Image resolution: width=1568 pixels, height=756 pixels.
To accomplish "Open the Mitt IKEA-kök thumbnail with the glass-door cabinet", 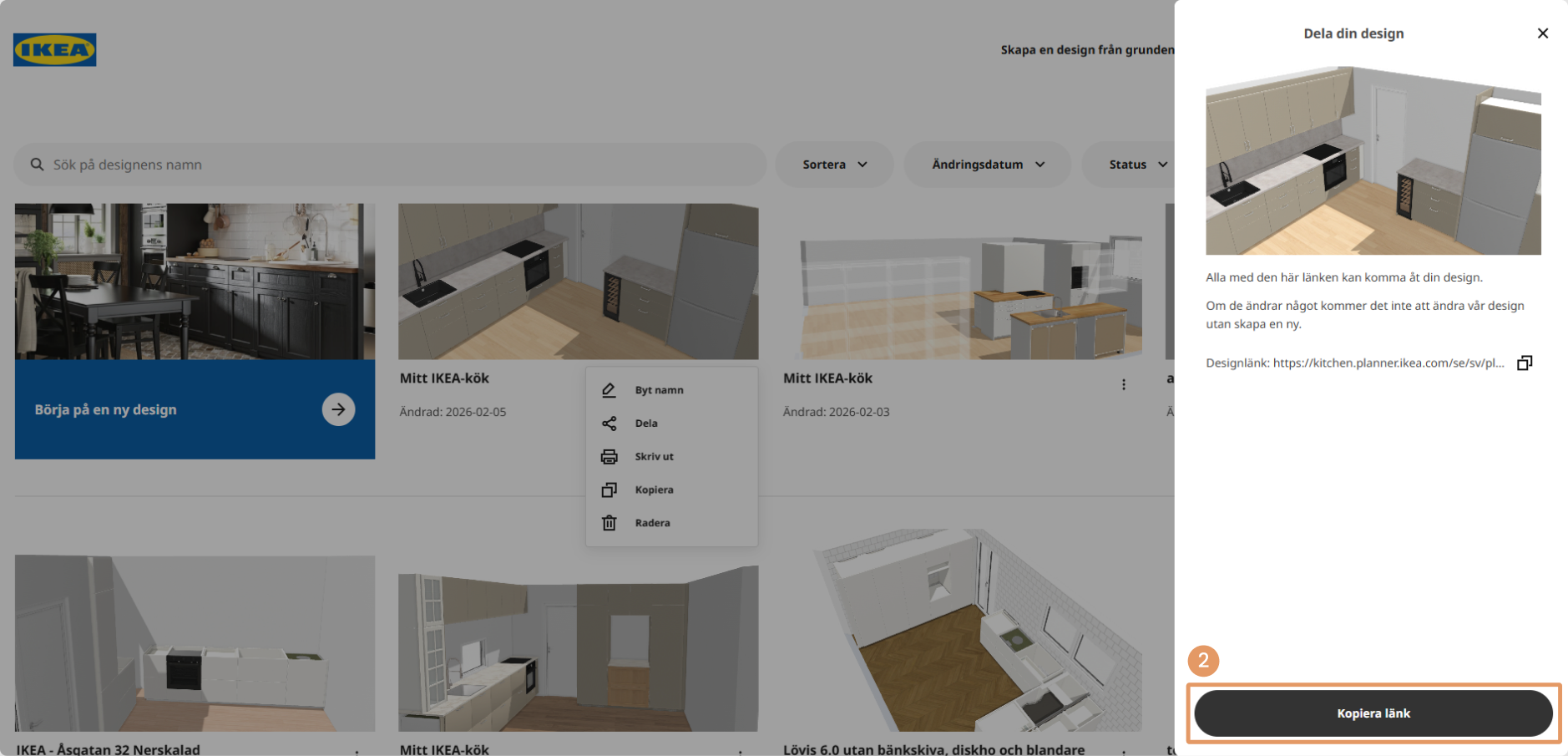I will point(578,648).
